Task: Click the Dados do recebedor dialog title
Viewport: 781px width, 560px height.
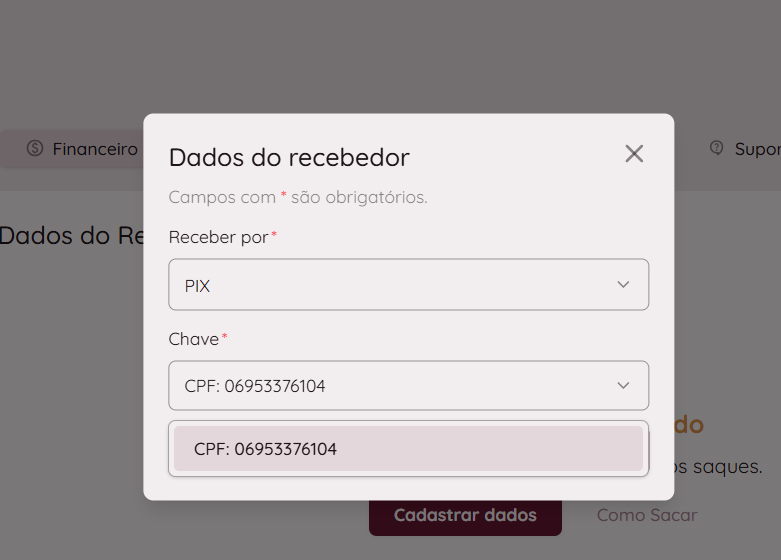Action: coord(289,157)
